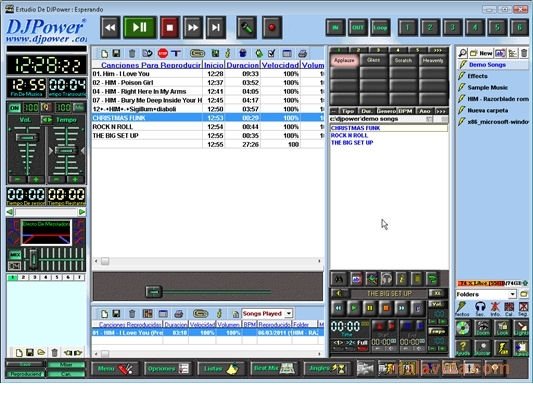Open the Jingles bottom menu
Image resolution: width=533 pixels, height=399 pixels.
click(326, 369)
